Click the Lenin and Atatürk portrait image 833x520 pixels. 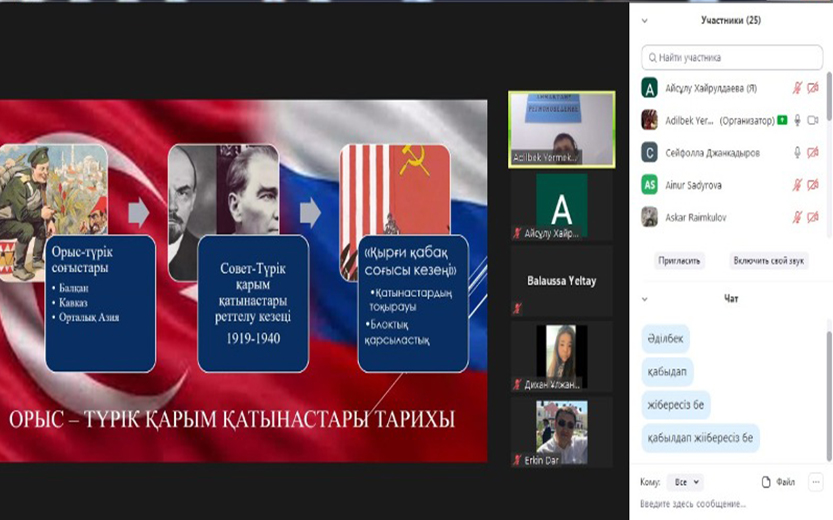point(224,190)
